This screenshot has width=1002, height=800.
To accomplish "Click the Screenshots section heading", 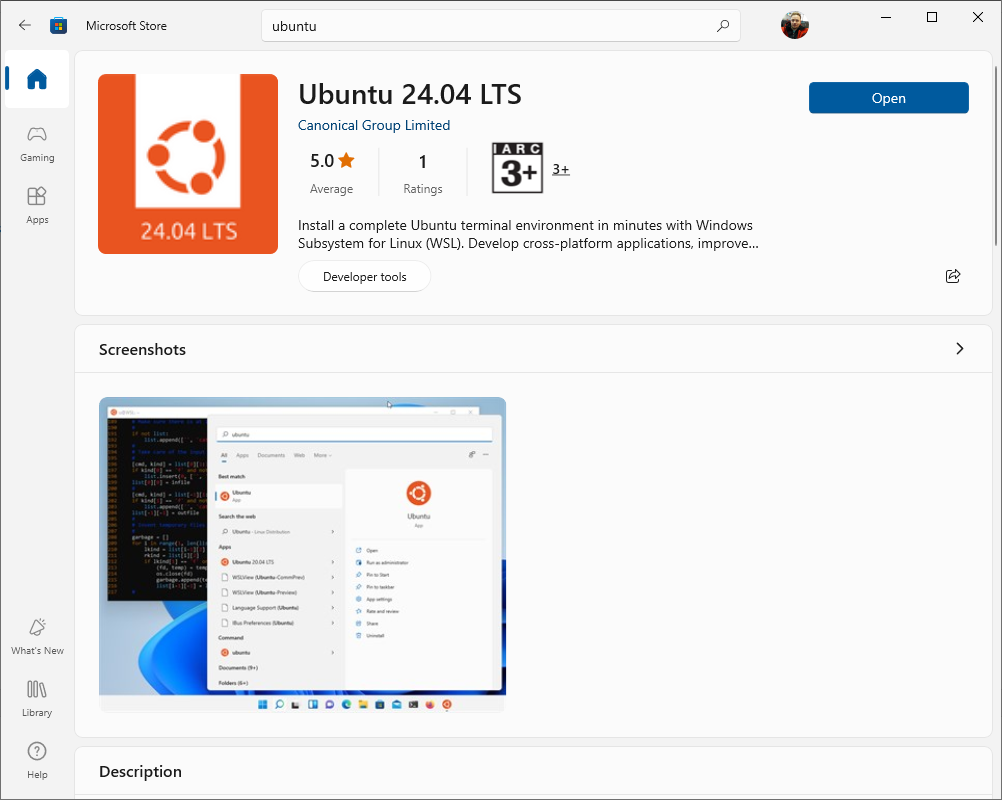I will click(143, 350).
